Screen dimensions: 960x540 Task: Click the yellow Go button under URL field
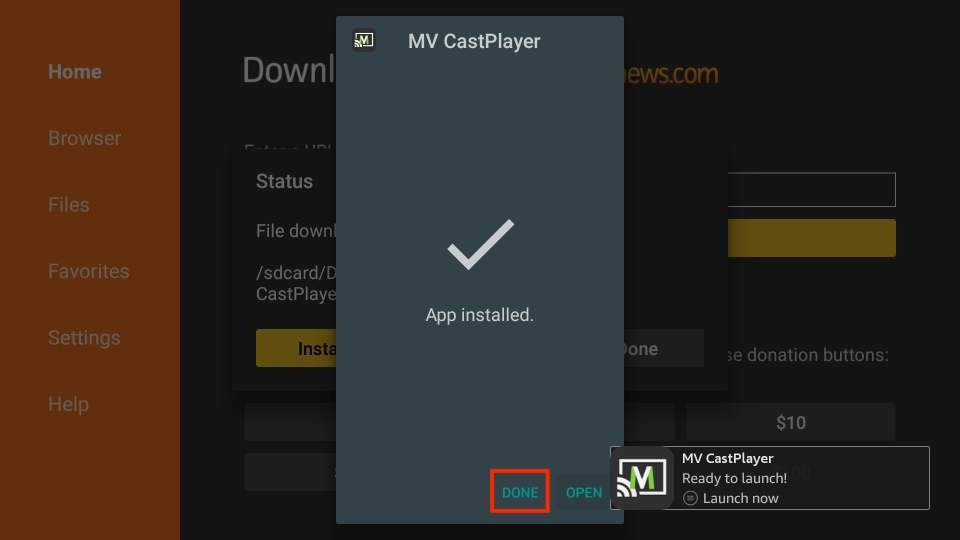[x=811, y=238]
